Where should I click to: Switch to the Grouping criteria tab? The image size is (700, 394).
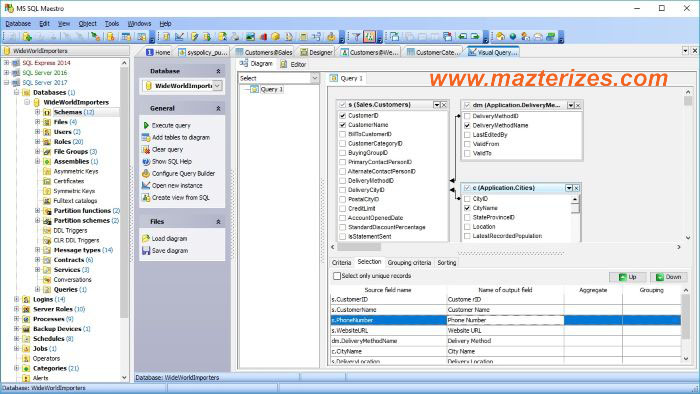point(409,263)
